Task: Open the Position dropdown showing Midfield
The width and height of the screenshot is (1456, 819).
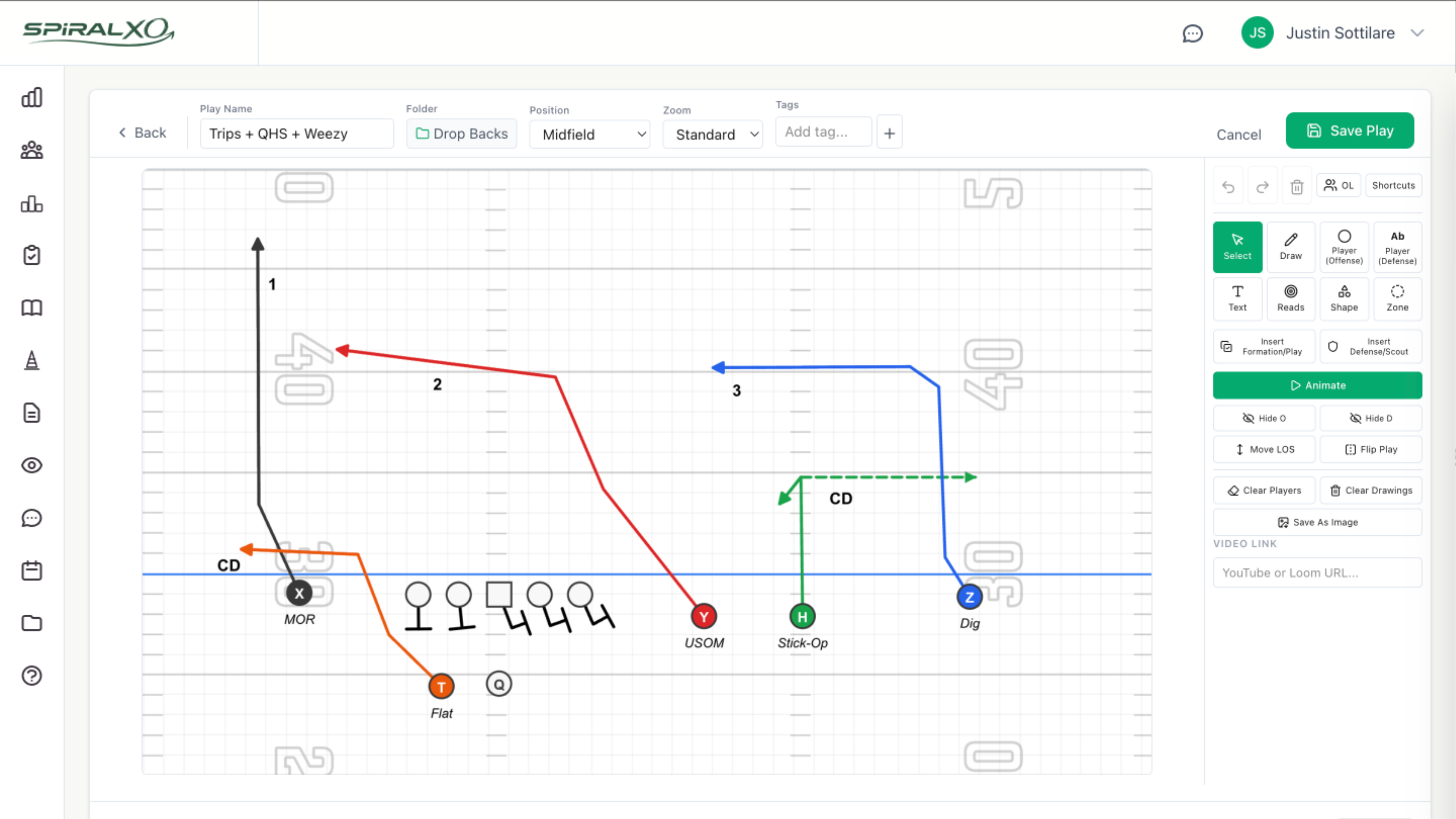Action: pos(590,134)
